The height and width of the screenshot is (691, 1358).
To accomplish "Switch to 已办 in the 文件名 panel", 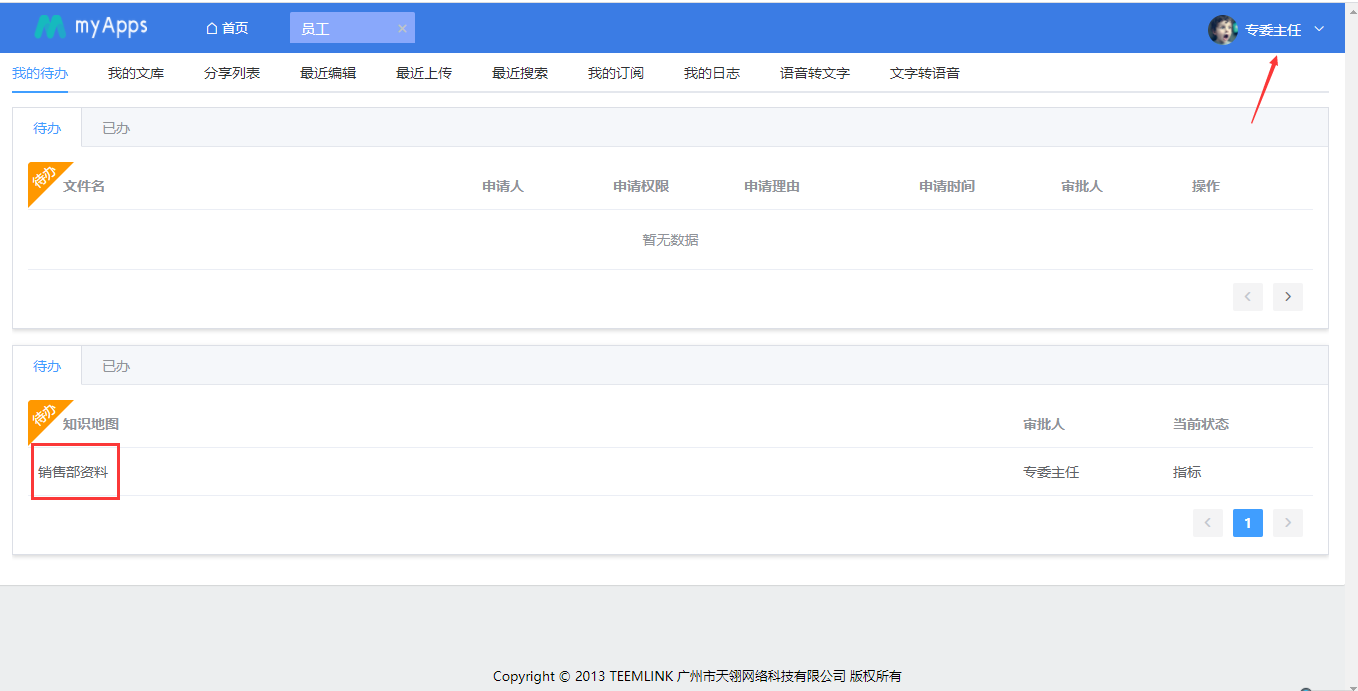I will click(x=116, y=128).
